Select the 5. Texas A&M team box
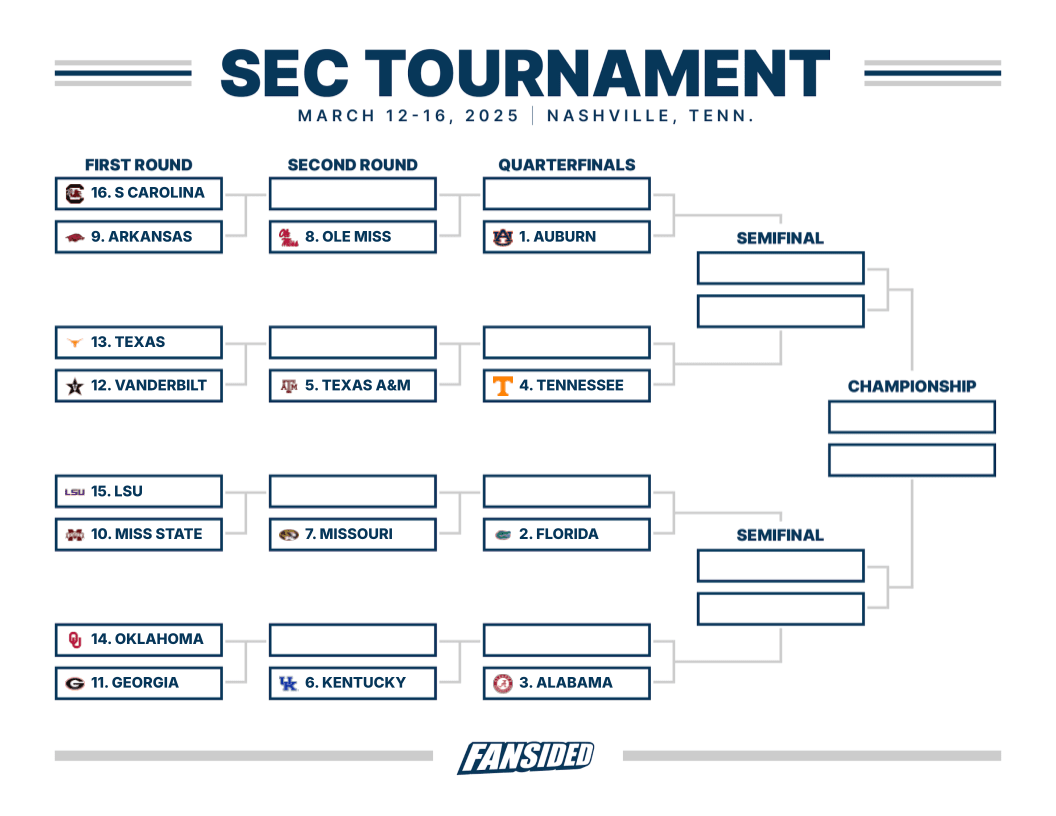The height and width of the screenshot is (816, 1056). point(352,385)
